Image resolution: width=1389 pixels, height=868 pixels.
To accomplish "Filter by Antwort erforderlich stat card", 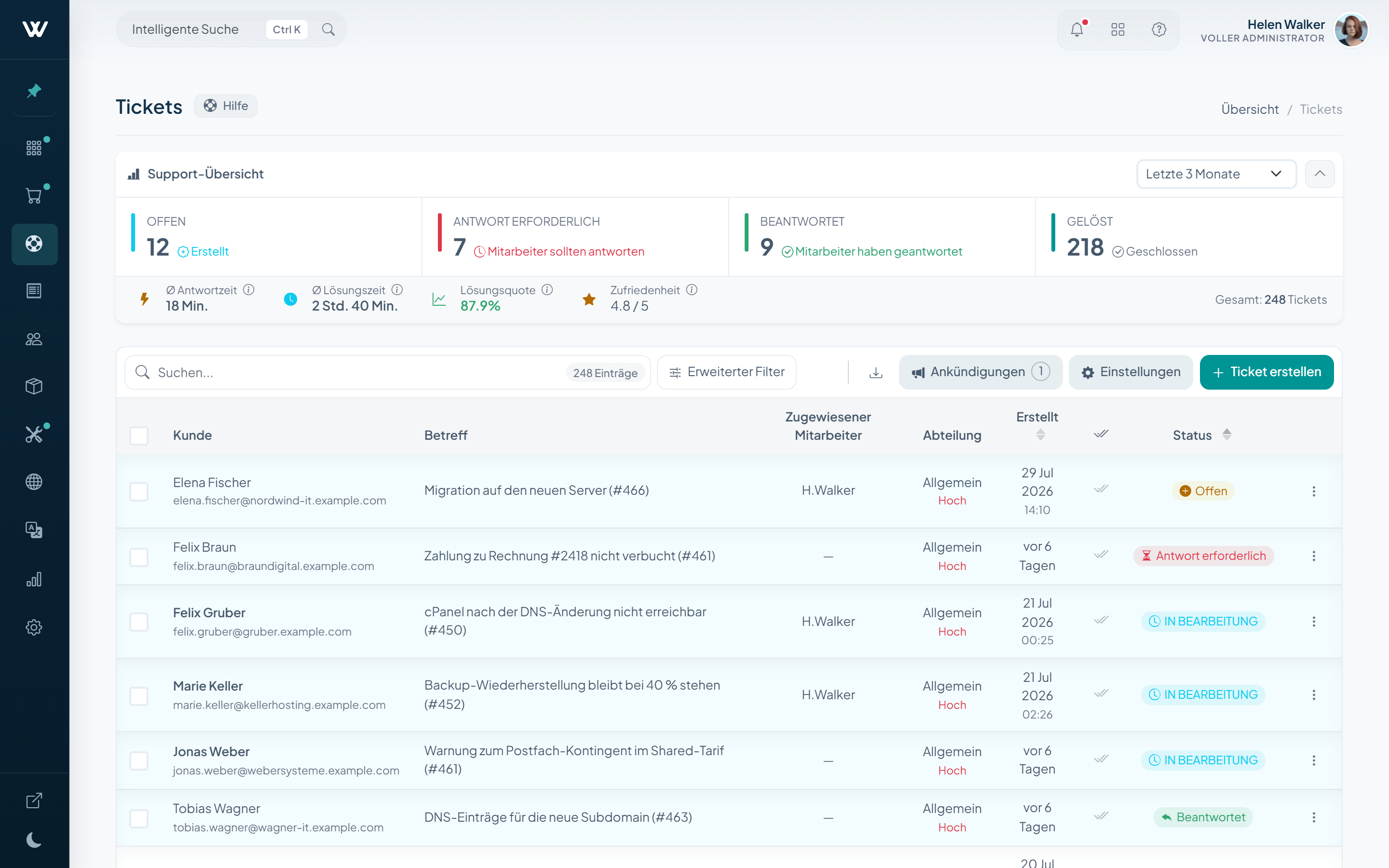I will pyautogui.click(x=575, y=237).
